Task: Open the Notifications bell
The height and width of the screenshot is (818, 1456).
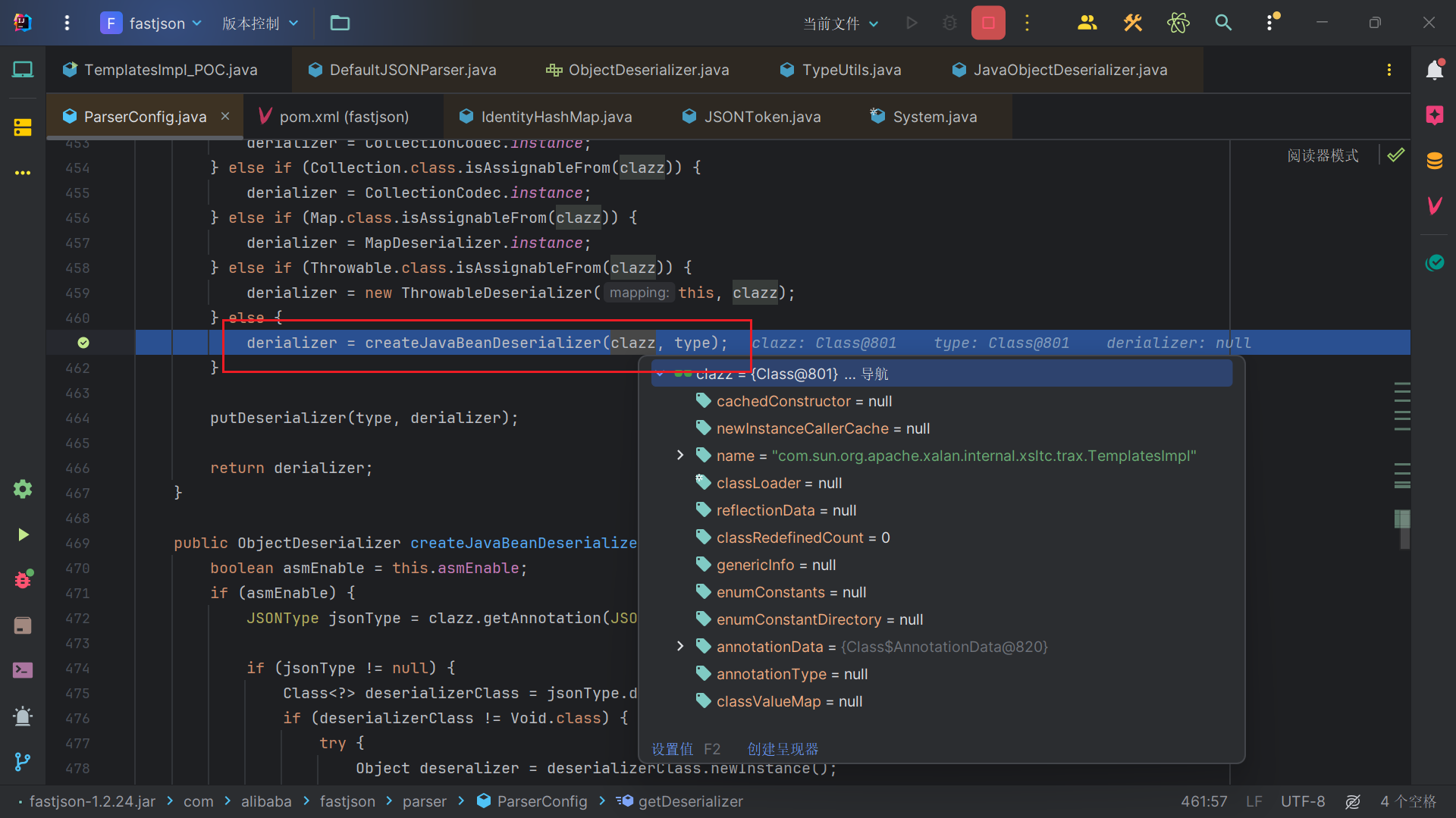Action: (x=1435, y=70)
